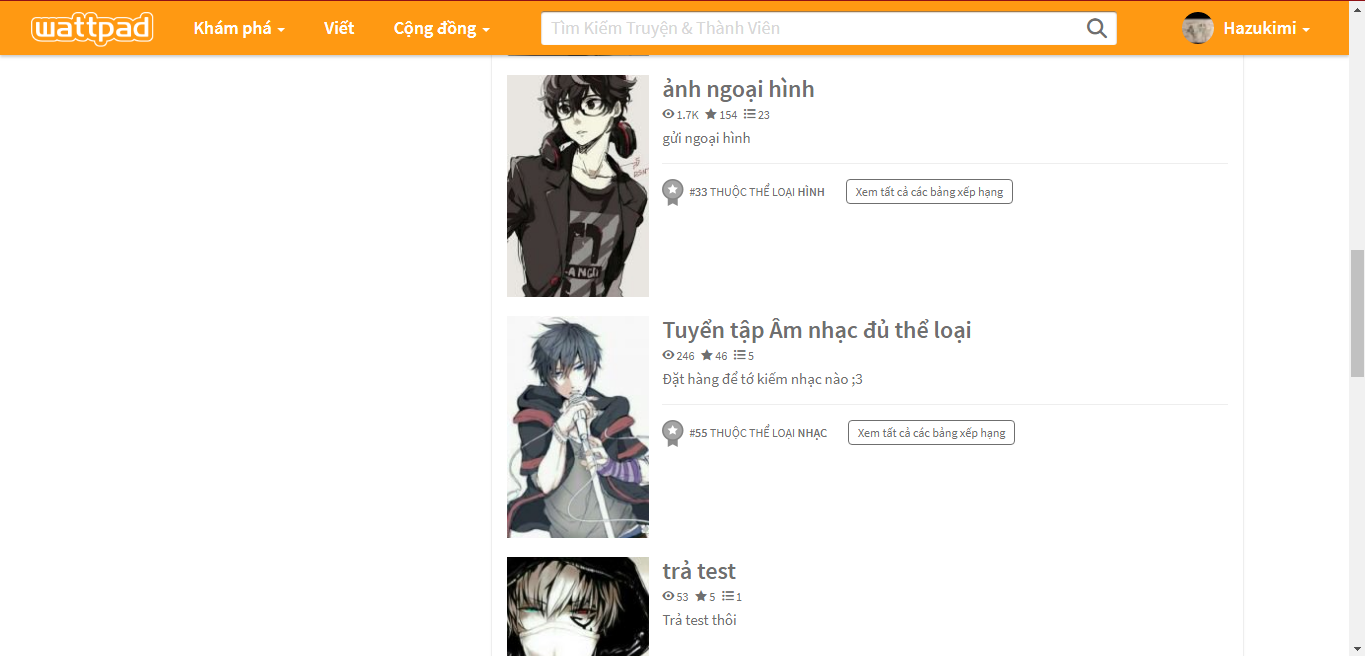Screen dimensions: 1365x656
Task: Click the search magnifier icon
Action: [x=1097, y=28]
